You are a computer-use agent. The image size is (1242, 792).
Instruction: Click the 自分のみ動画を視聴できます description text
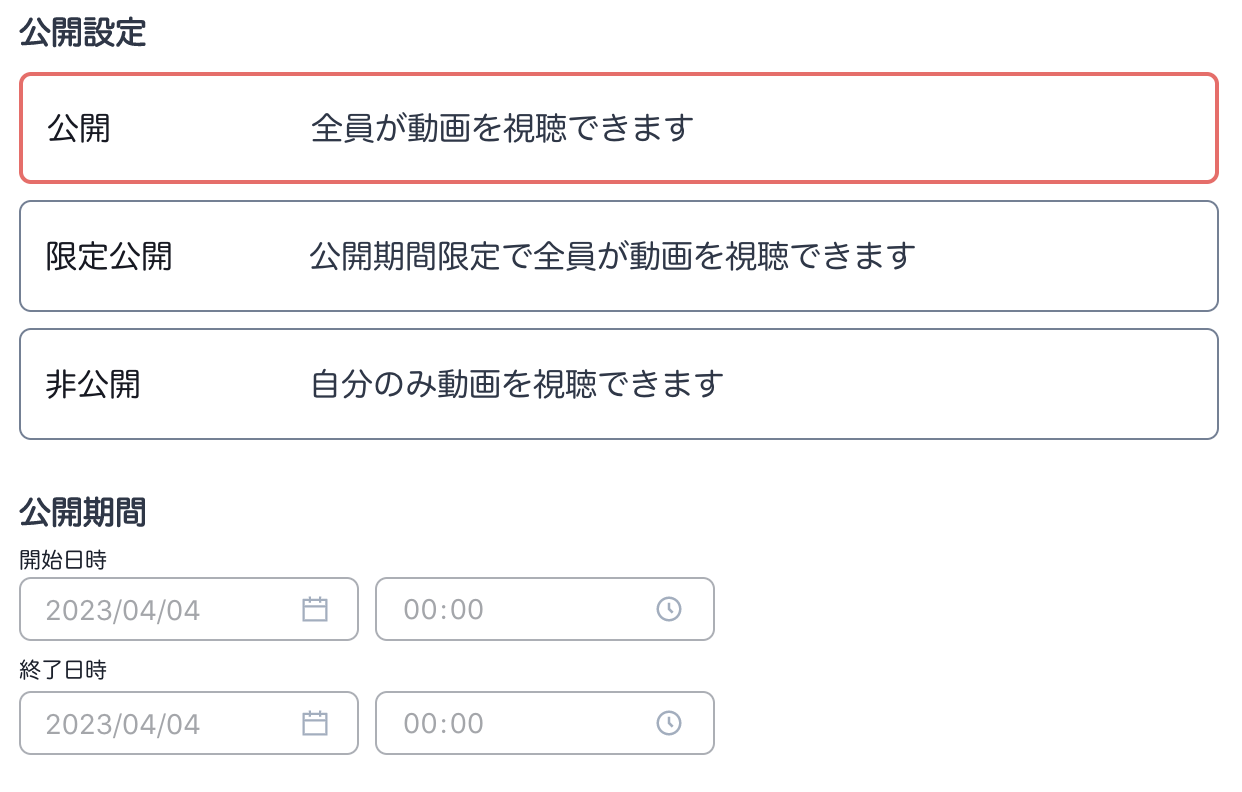coord(517,384)
